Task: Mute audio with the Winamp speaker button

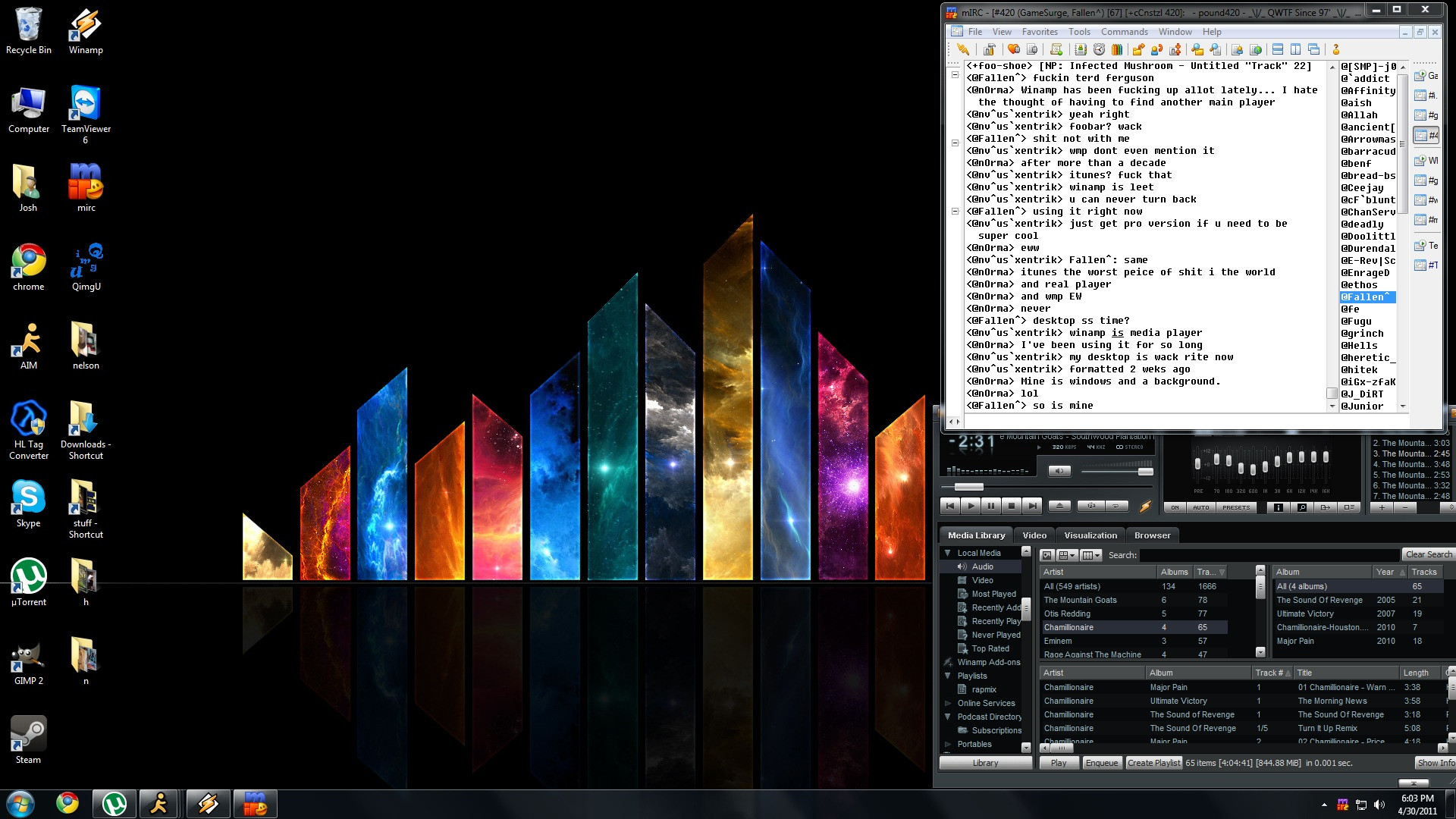Action: [x=1059, y=471]
